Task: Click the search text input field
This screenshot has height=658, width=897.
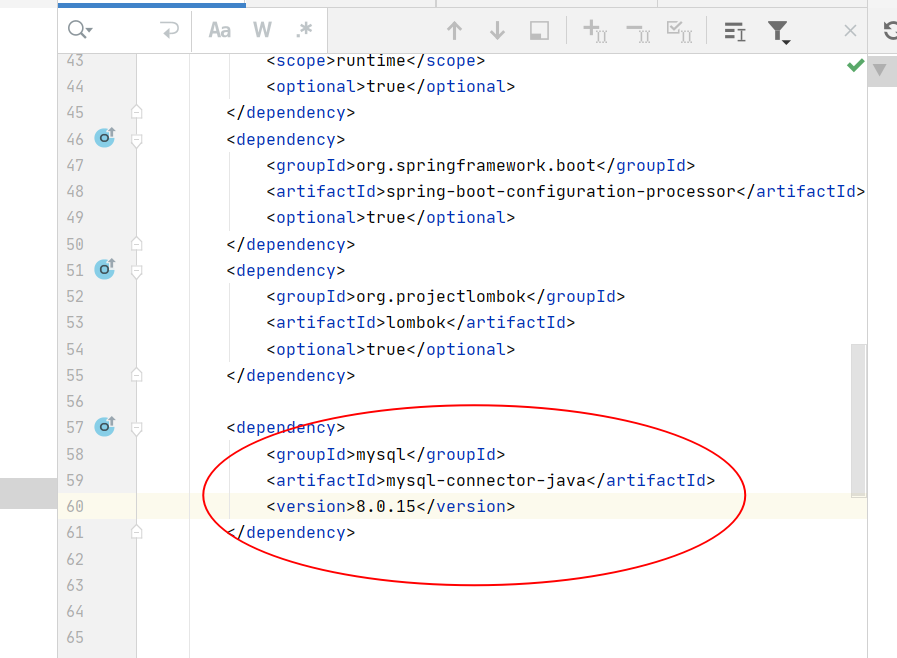Action: click(x=125, y=30)
